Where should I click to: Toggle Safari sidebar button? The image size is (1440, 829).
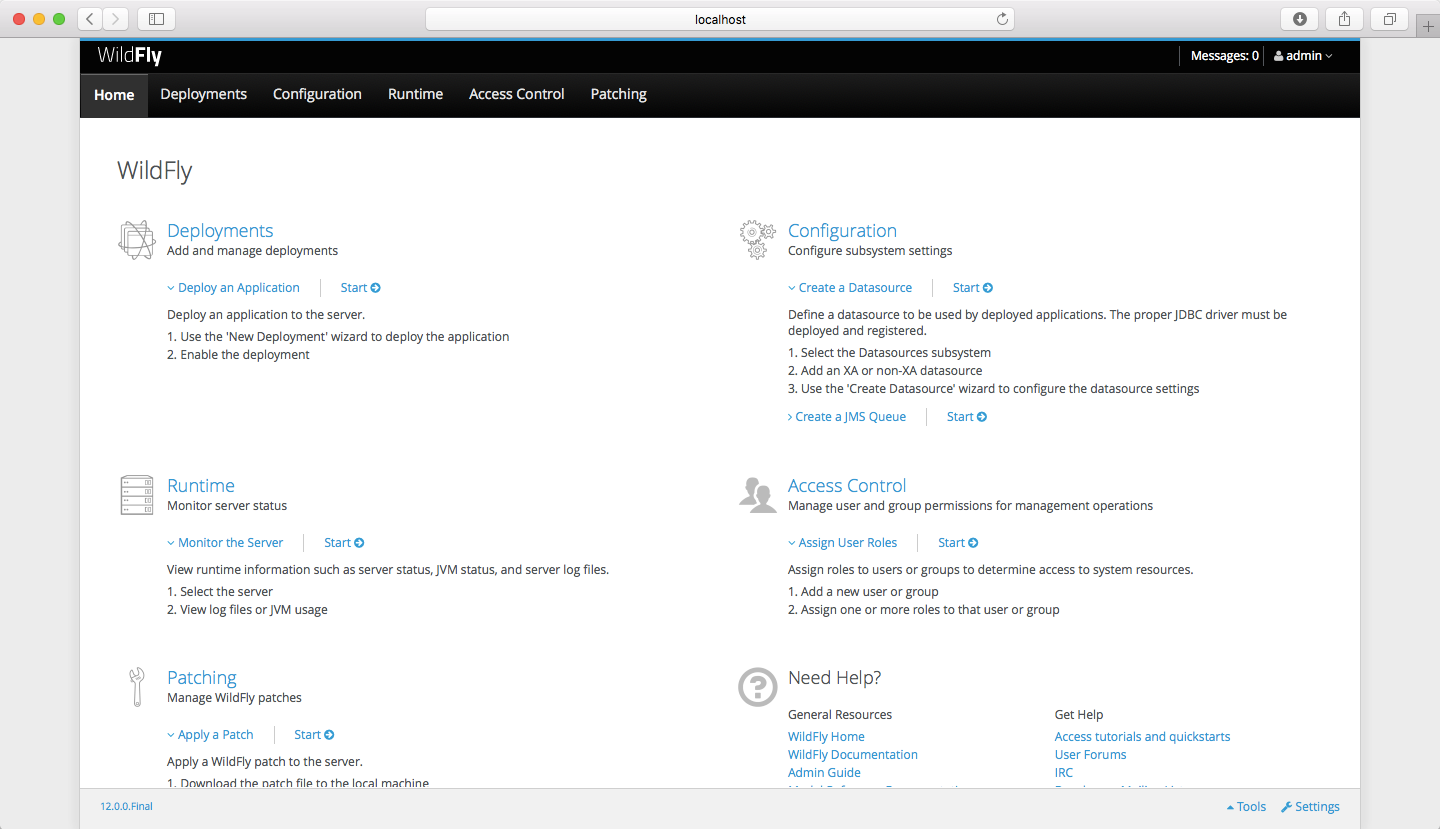coord(156,19)
